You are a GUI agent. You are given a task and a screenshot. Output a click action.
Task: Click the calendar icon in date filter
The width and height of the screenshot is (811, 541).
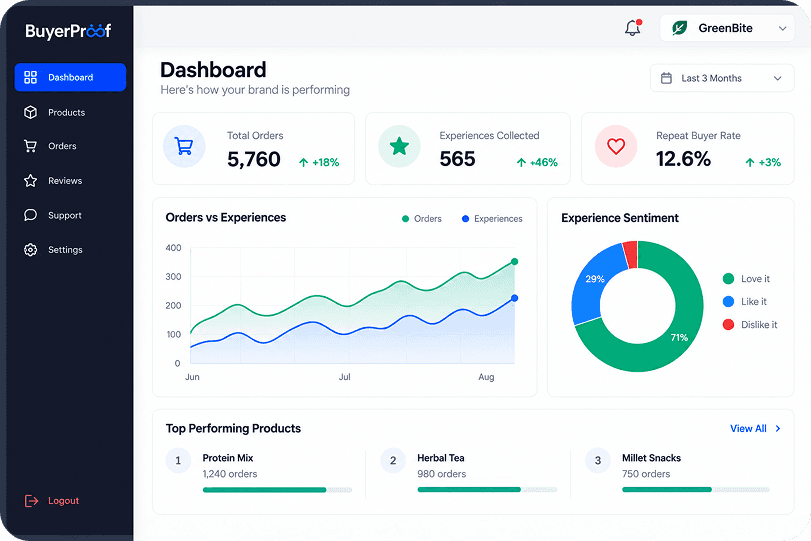[666, 78]
